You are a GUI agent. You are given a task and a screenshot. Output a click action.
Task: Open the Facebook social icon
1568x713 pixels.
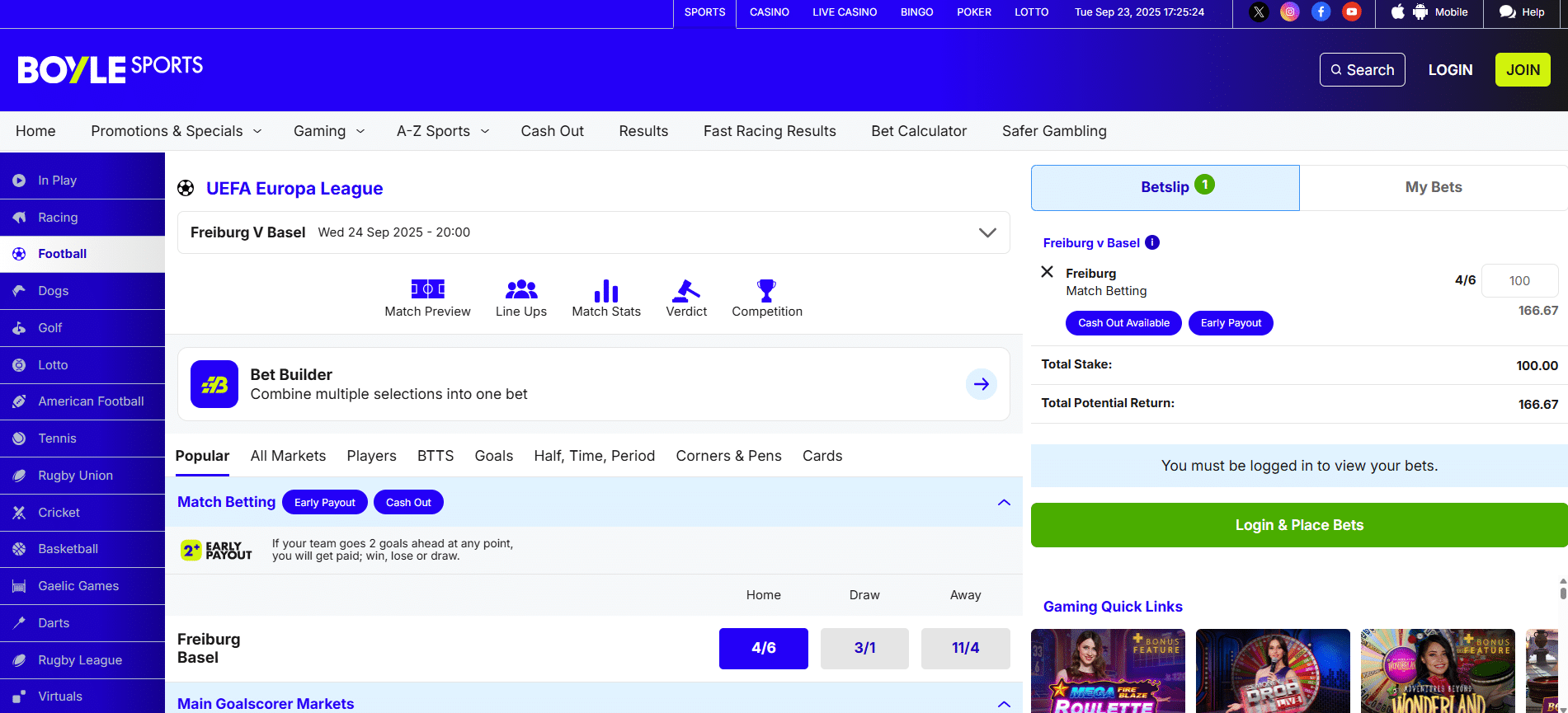click(1321, 12)
